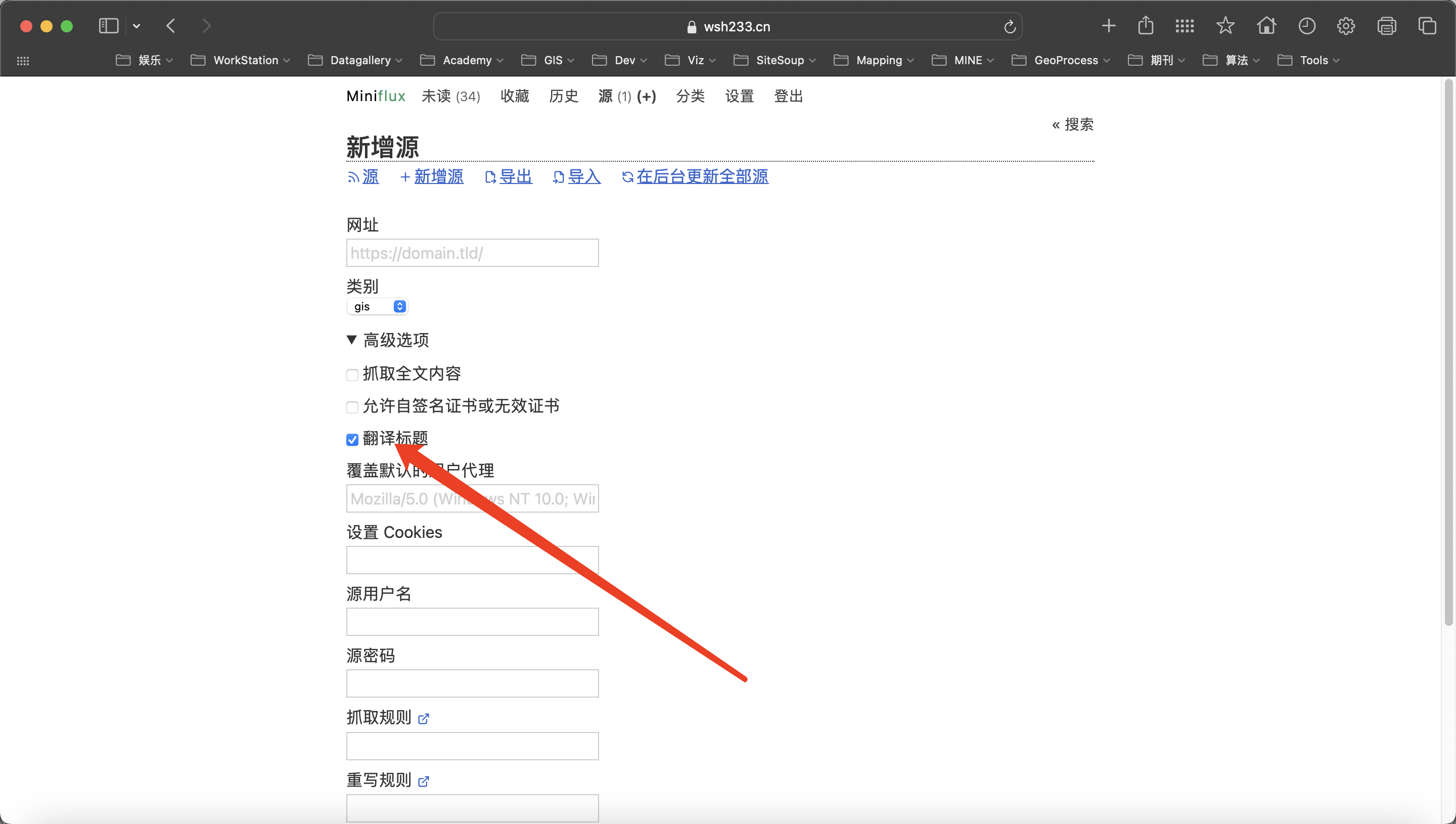This screenshot has width=1456, height=824.
Task: Open the SiteSoup bookmarks folder
Action: coord(774,60)
